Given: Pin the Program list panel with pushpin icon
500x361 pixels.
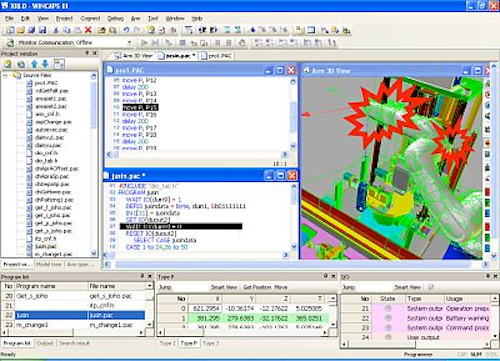Looking at the screenshot, I should (x=142, y=276).
